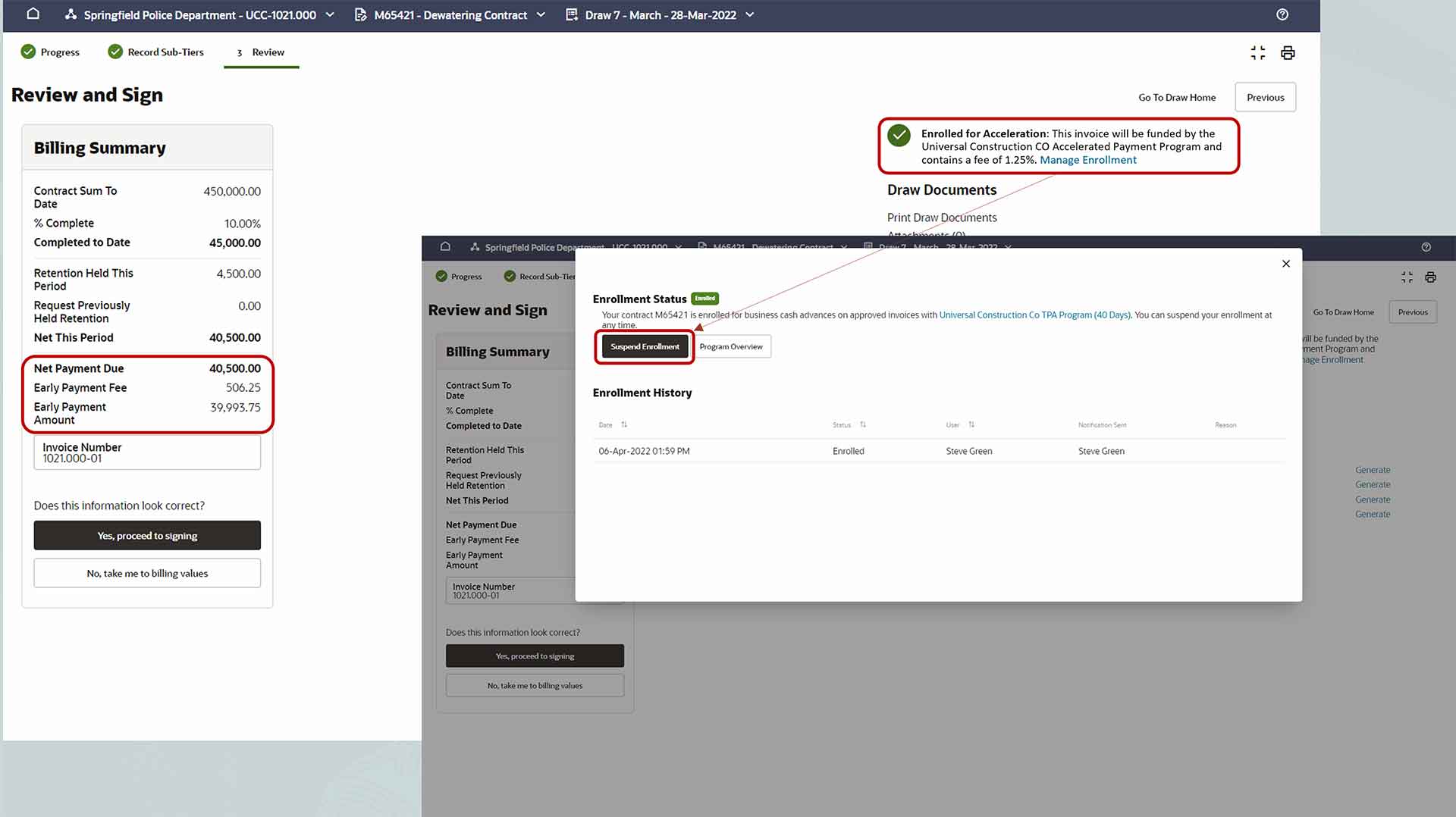1456x817 pixels.
Task: Open the M65421 Dewatering Contract dropdown
Action: [x=541, y=15]
